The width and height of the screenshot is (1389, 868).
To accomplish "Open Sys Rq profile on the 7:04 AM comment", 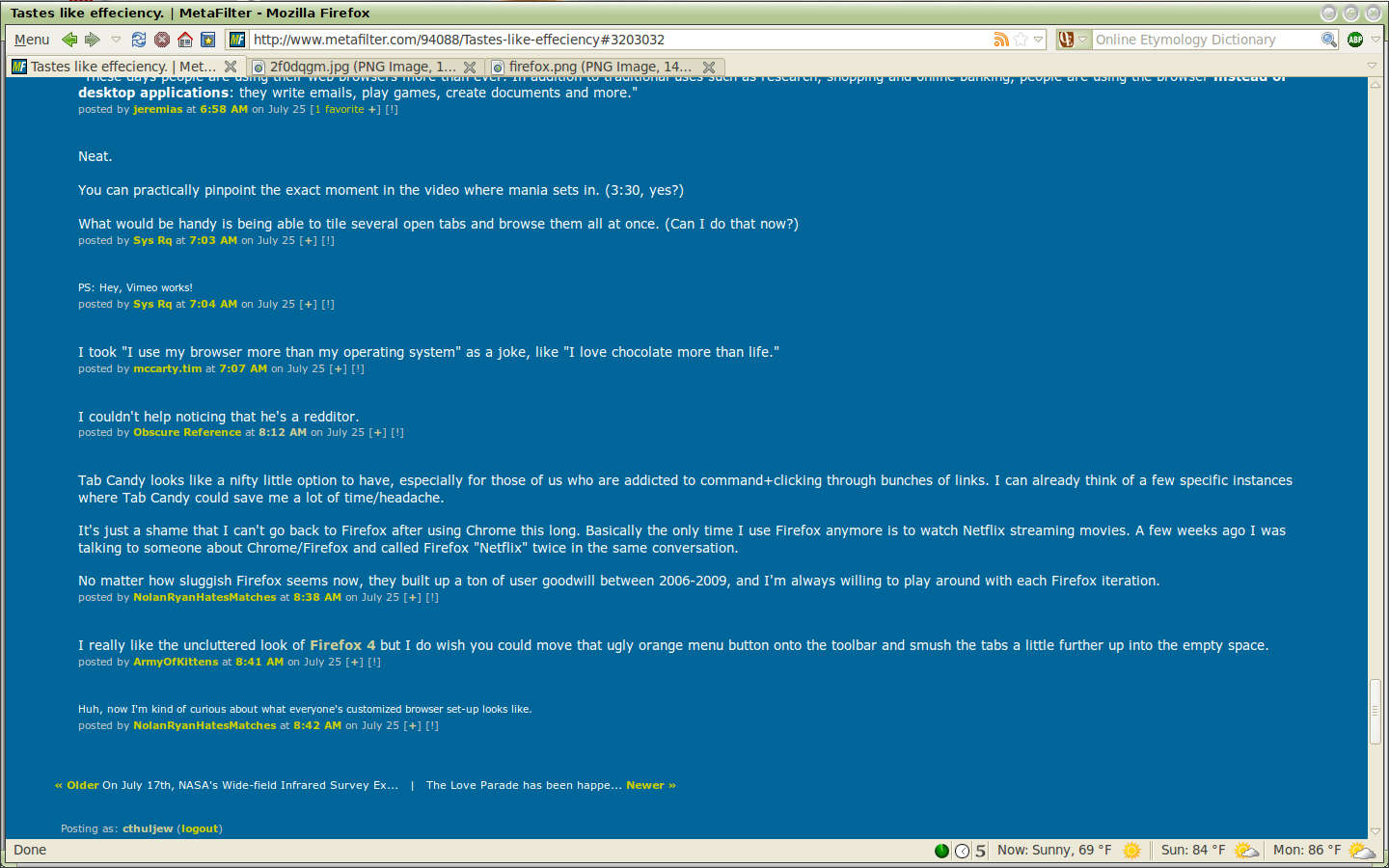I will [152, 305].
